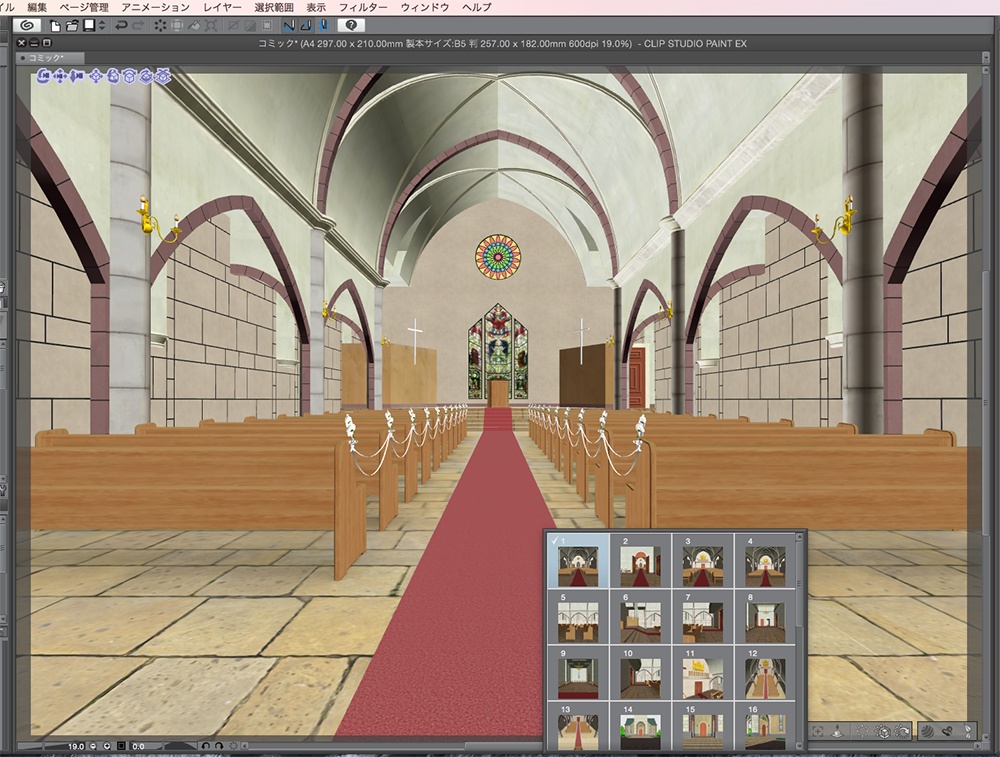The width and height of the screenshot is (1000, 757).
Task: Open the レイヤー menu
Action: (x=223, y=7)
